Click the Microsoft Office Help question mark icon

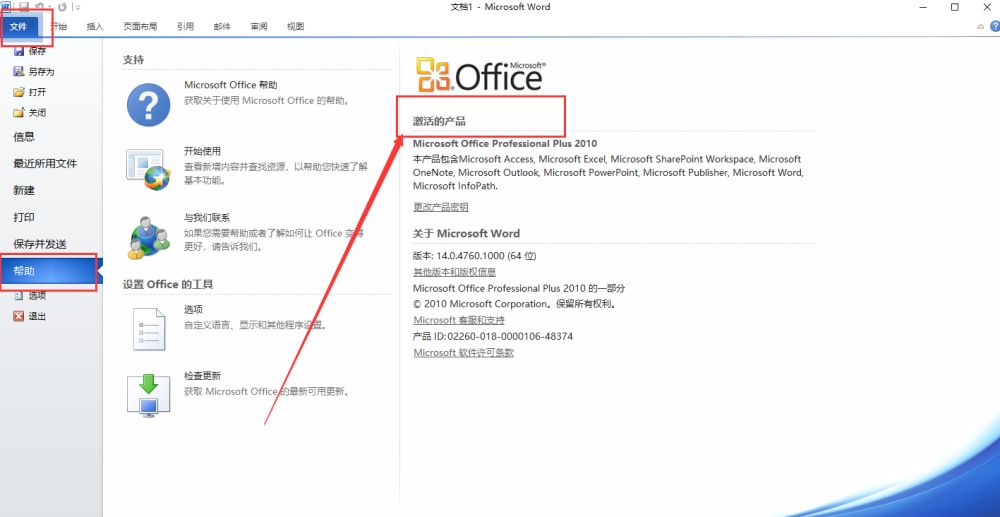click(x=149, y=104)
